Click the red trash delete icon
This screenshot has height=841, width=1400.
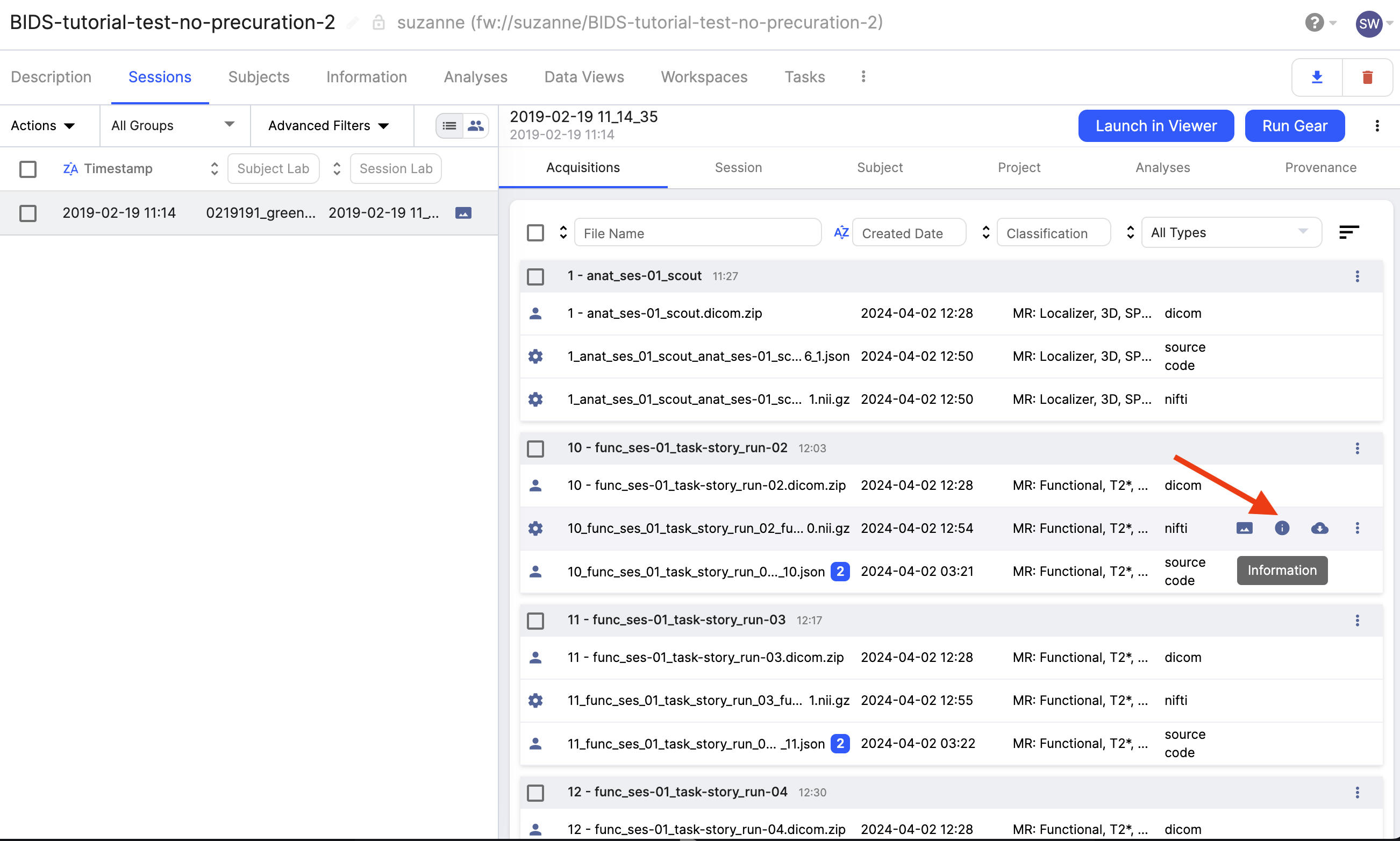point(1367,77)
